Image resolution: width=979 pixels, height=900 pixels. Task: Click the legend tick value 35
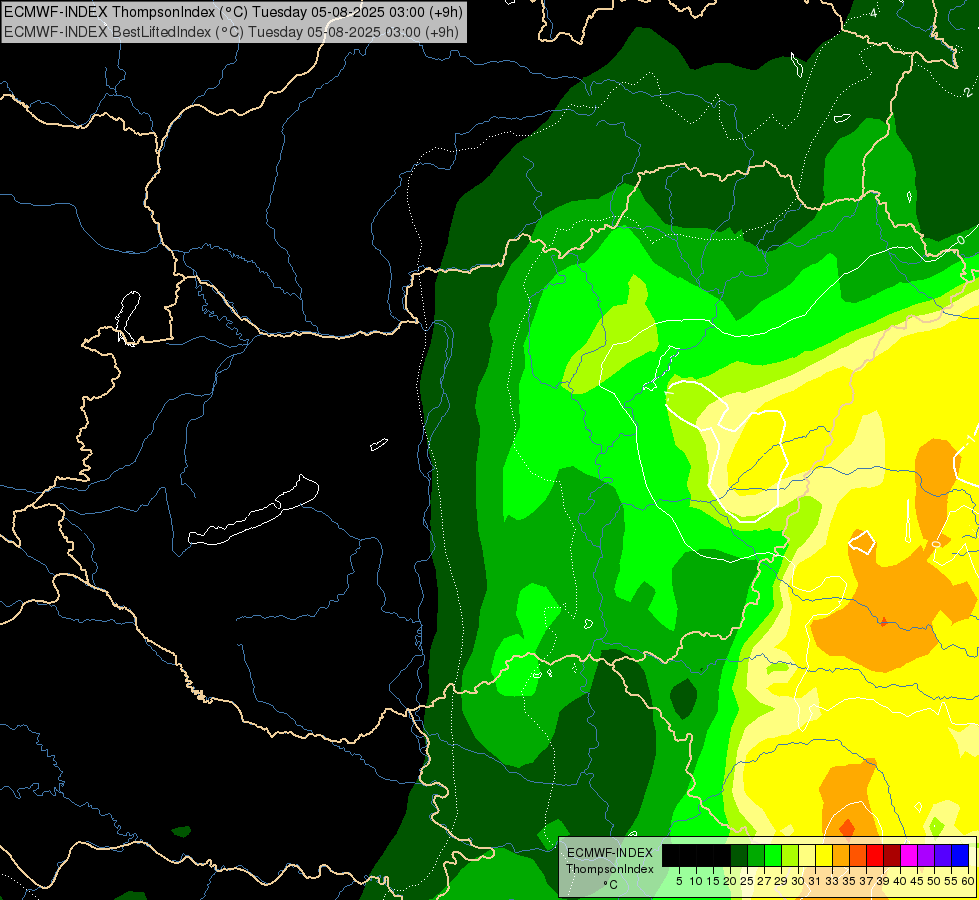849,881
